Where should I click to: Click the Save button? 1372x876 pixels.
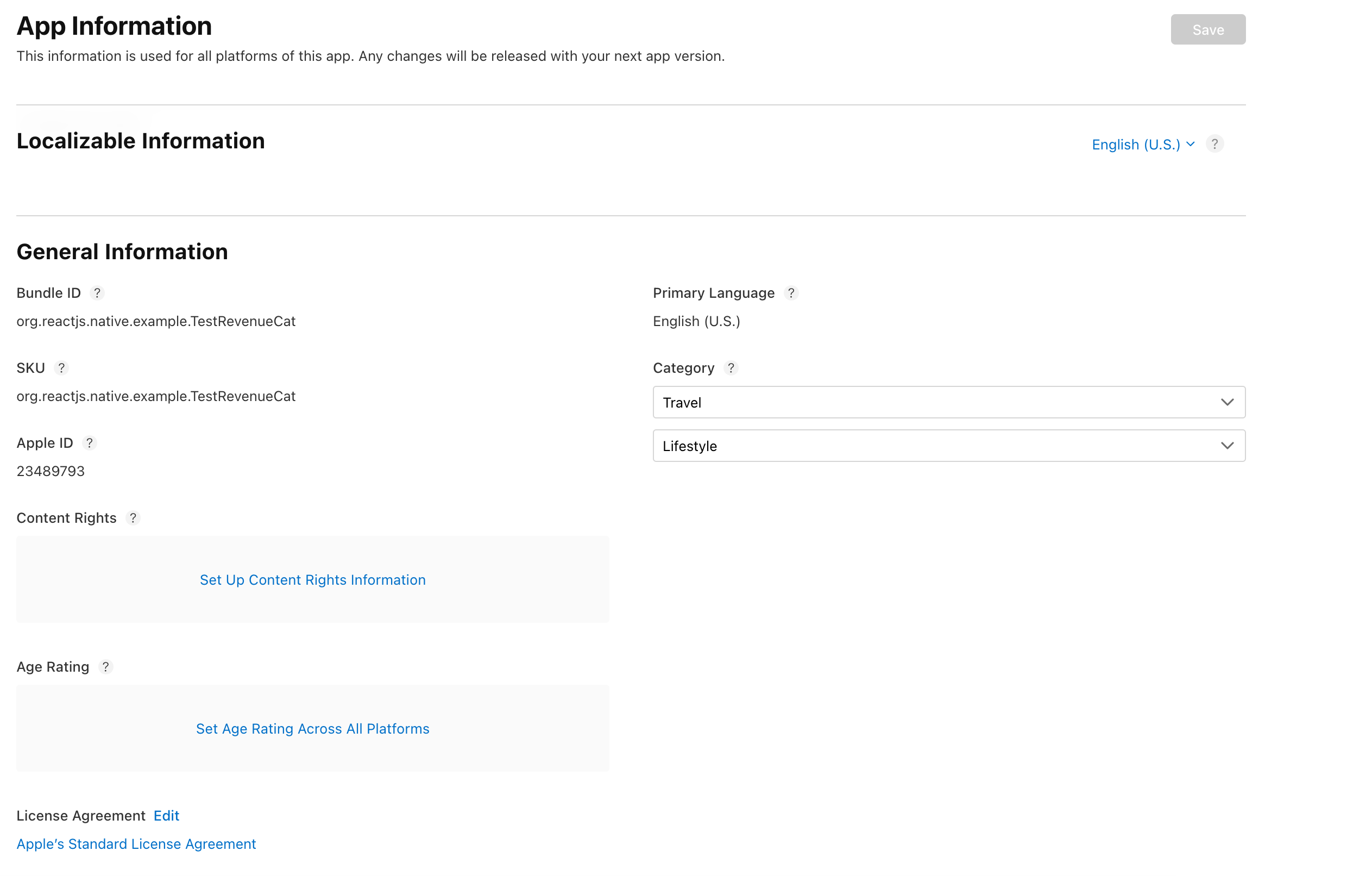(1207, 30)
